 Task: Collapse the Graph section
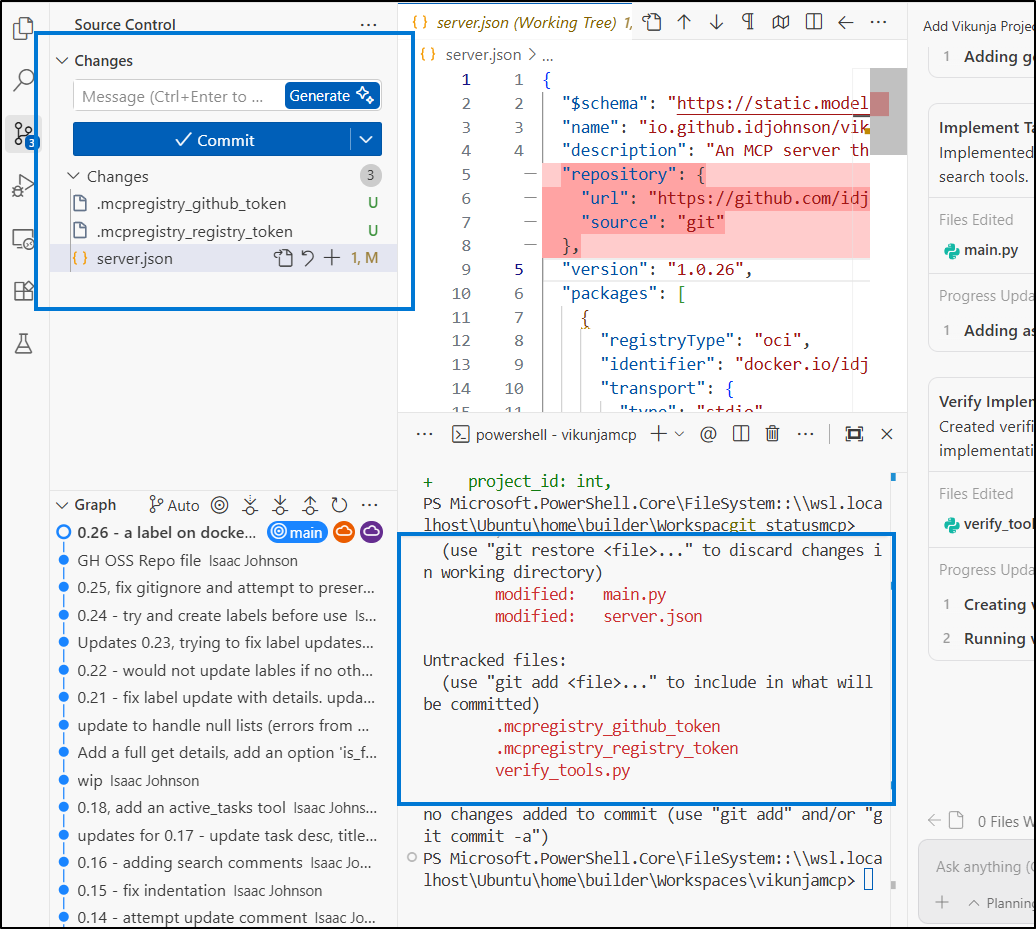(63, 505)
